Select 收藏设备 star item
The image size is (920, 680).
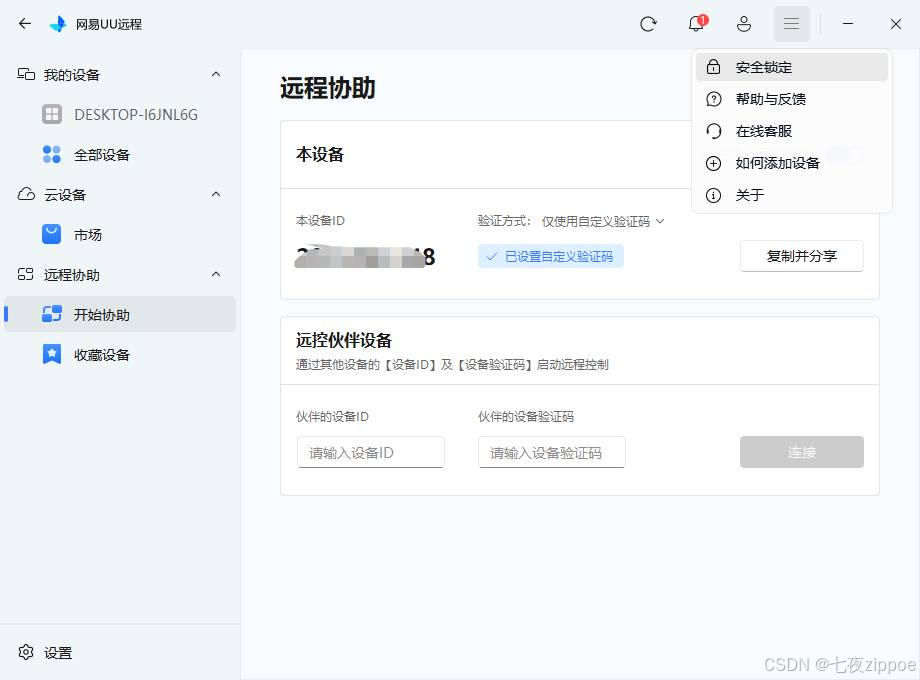[x=101, y=355]
